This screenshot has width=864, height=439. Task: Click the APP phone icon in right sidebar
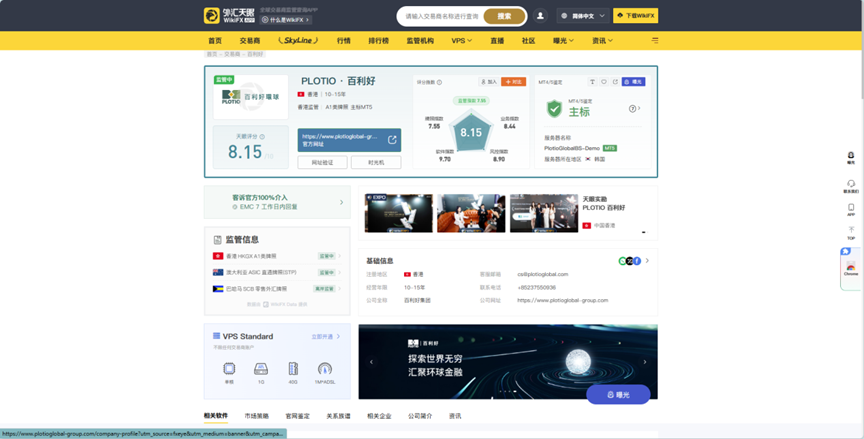[851, 208]
